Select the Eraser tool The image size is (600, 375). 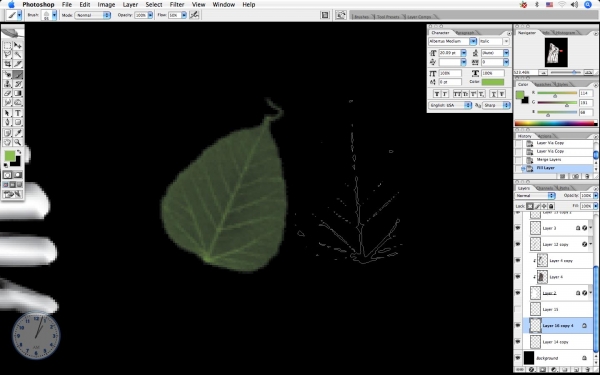(7, 93)
